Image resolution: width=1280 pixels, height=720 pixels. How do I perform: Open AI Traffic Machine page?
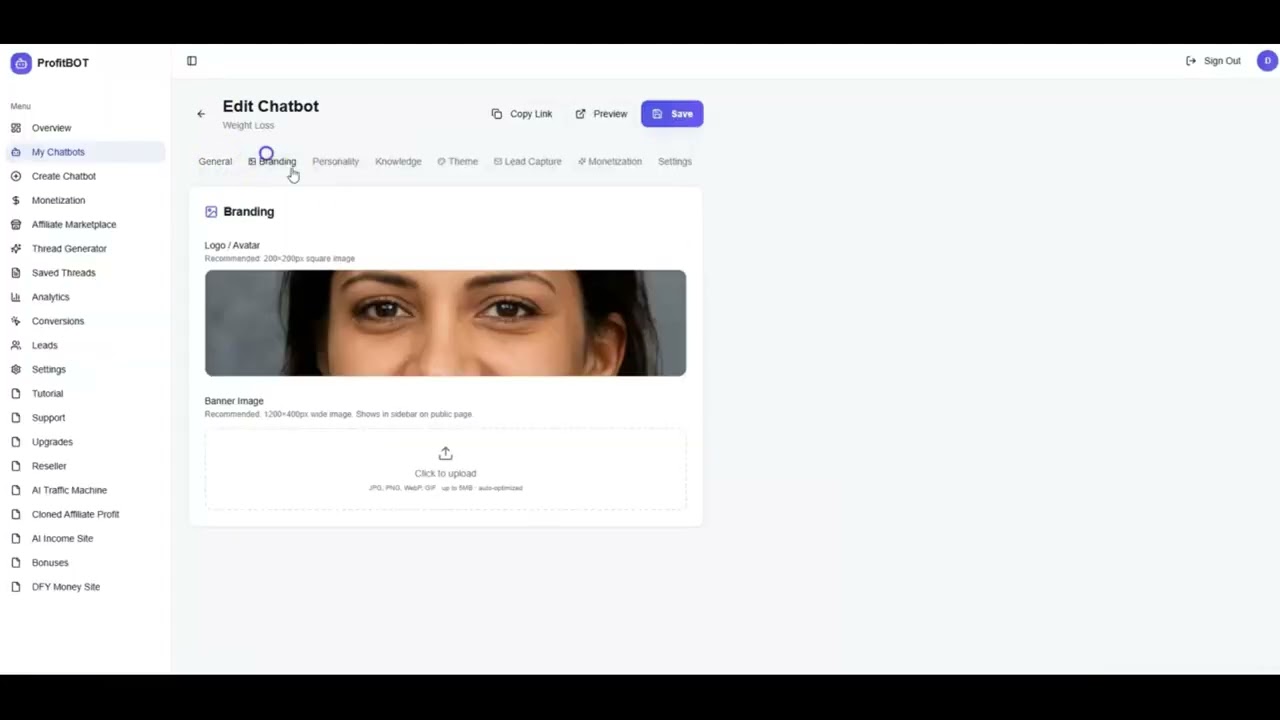click(85, 490)
